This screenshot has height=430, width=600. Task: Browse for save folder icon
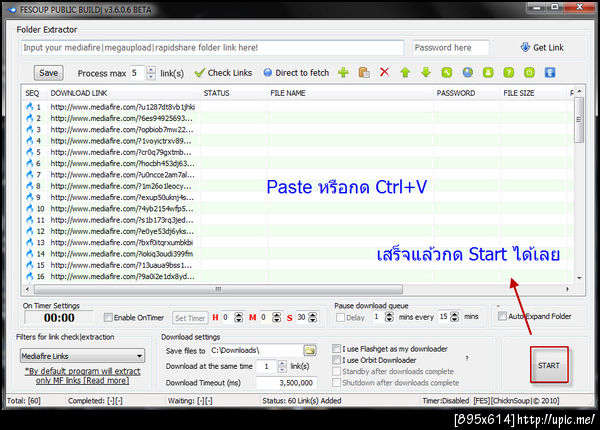click(310, 350)
